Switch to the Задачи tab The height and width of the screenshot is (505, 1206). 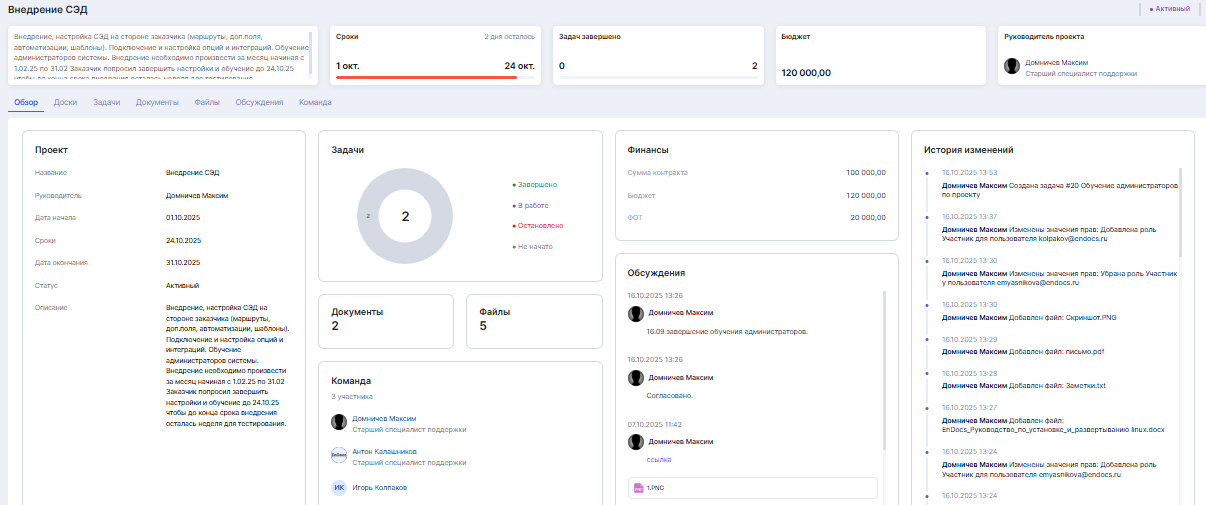pos(106,102)
